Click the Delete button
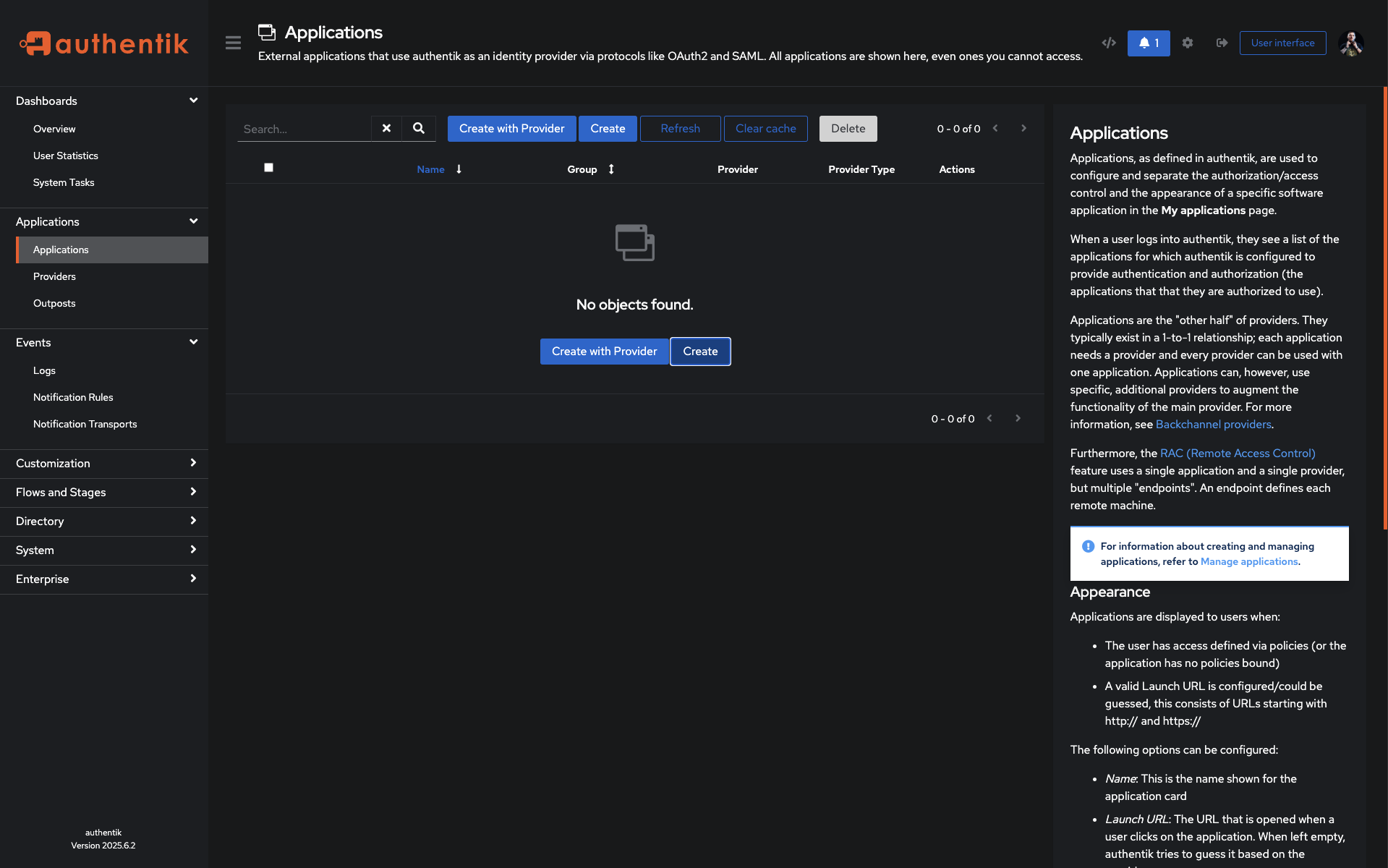 [x=848, y=129]
